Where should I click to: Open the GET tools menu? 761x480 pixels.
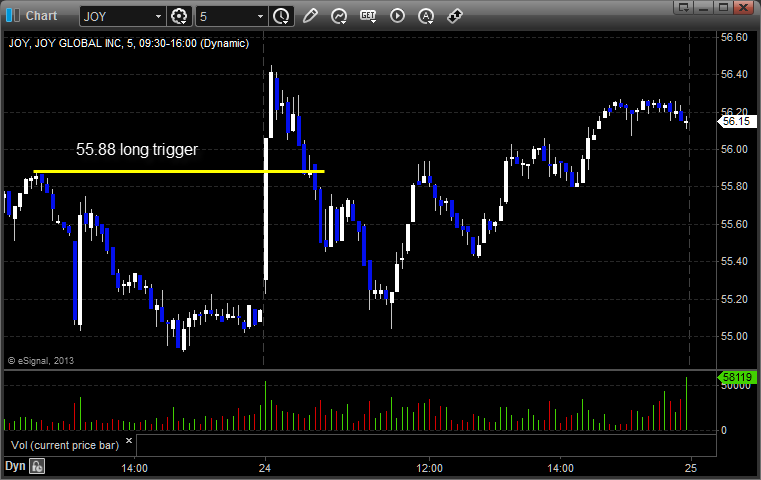pyautogui.click(x=368, y=16)
